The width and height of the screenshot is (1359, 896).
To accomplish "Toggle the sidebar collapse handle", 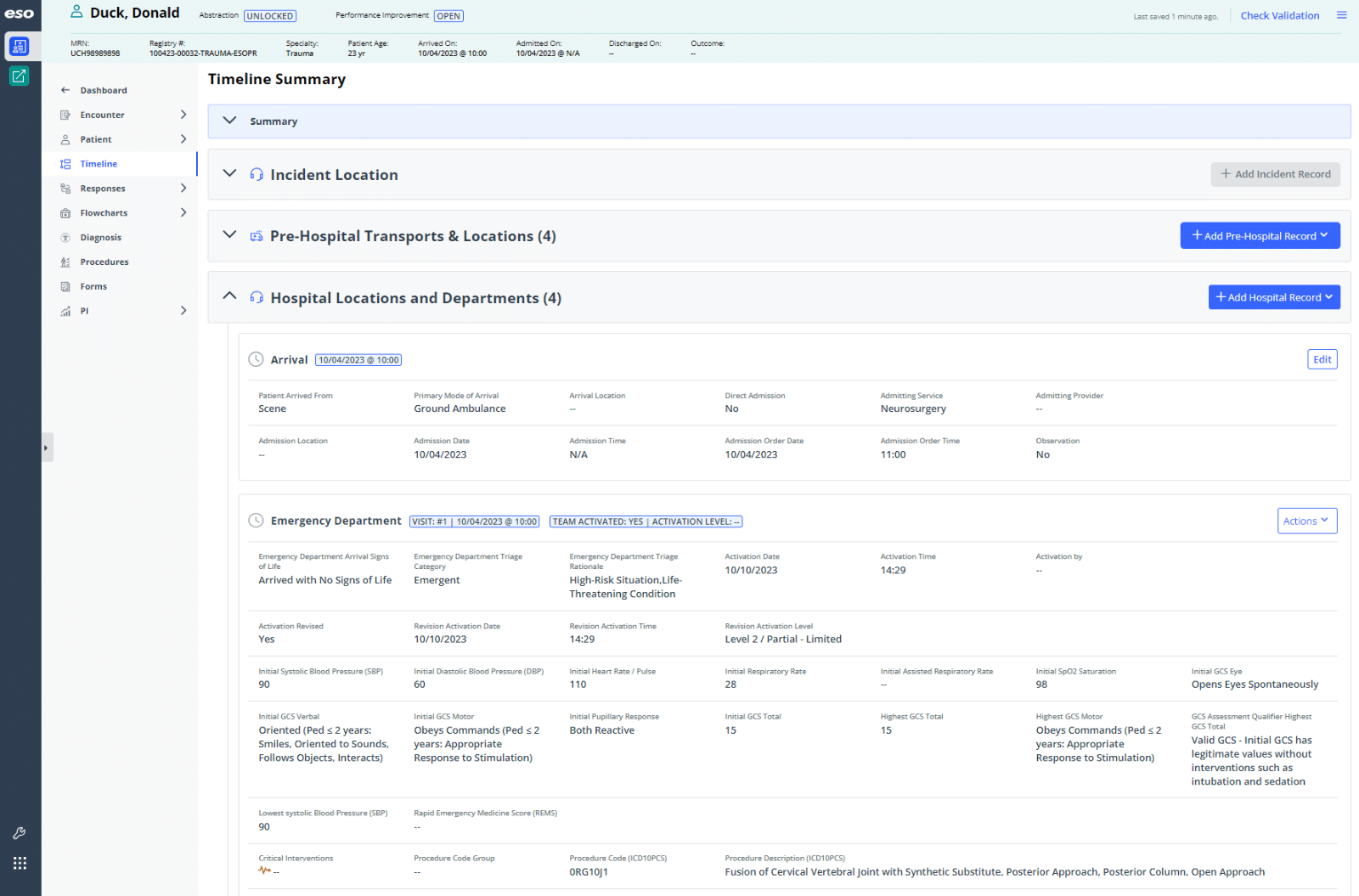I will 47,448.
